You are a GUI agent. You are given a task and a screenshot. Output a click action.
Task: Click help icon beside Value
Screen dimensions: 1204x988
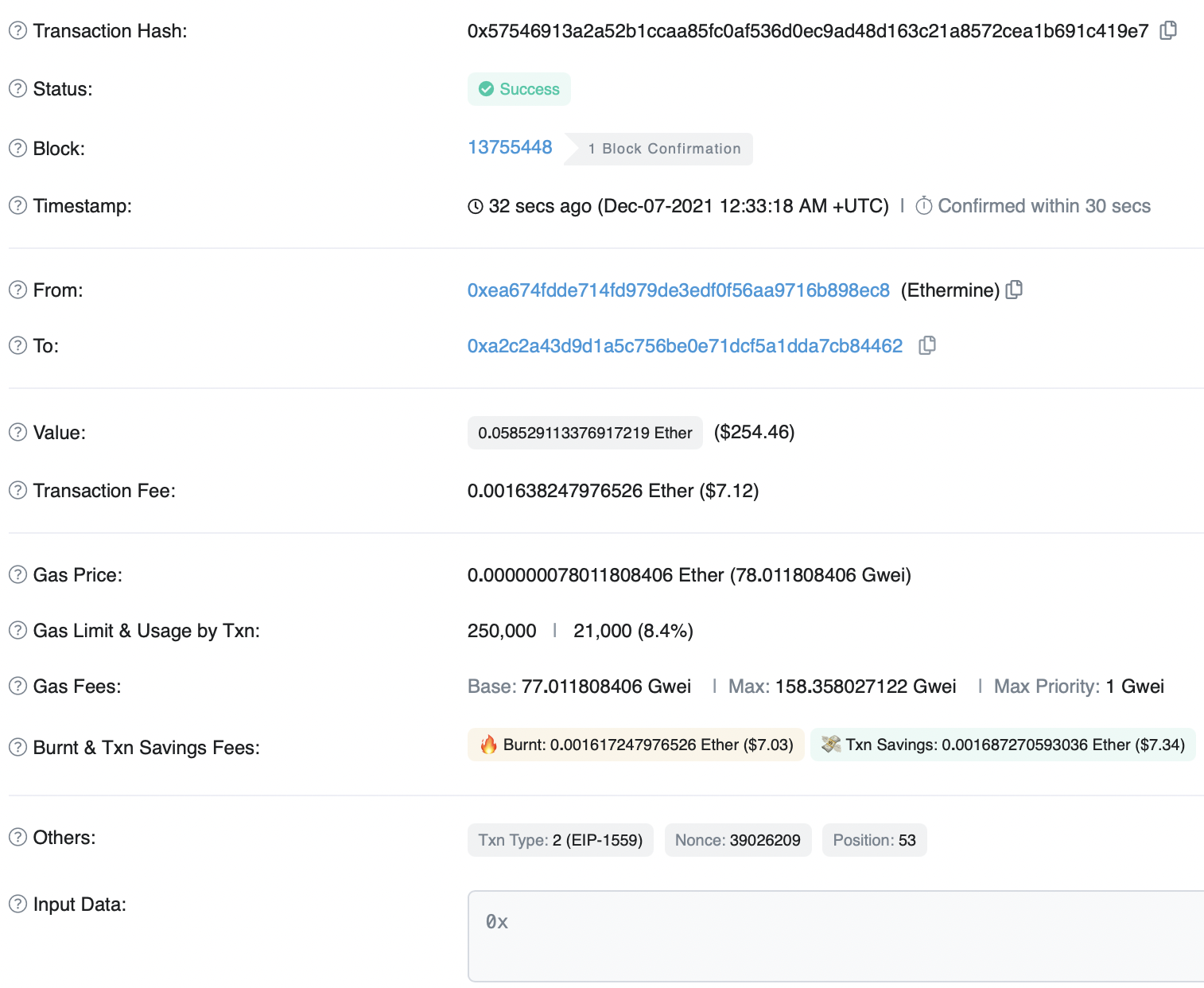[x=17, y=432]
